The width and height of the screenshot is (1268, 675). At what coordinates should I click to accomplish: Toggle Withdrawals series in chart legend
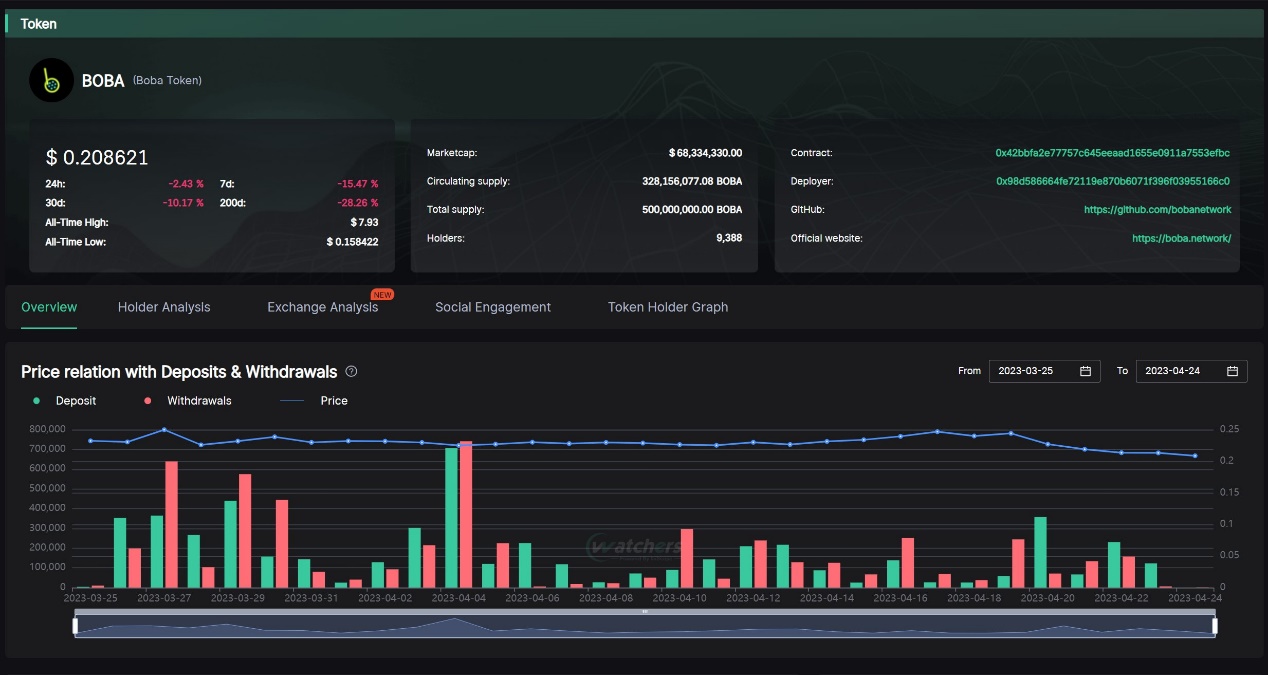tap(188, 400)
